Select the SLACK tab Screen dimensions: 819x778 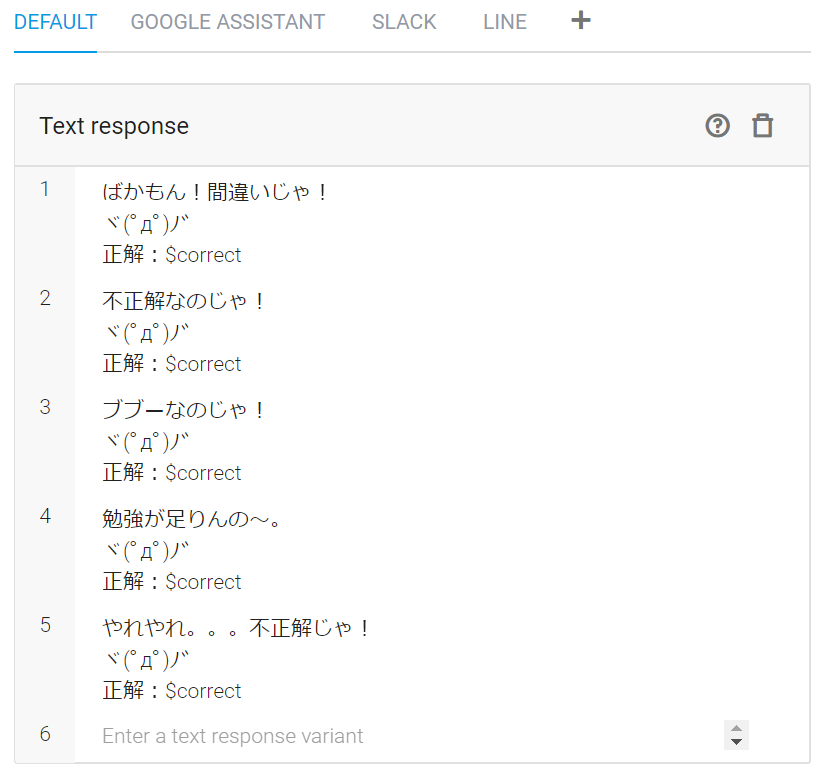coord(404,22)
